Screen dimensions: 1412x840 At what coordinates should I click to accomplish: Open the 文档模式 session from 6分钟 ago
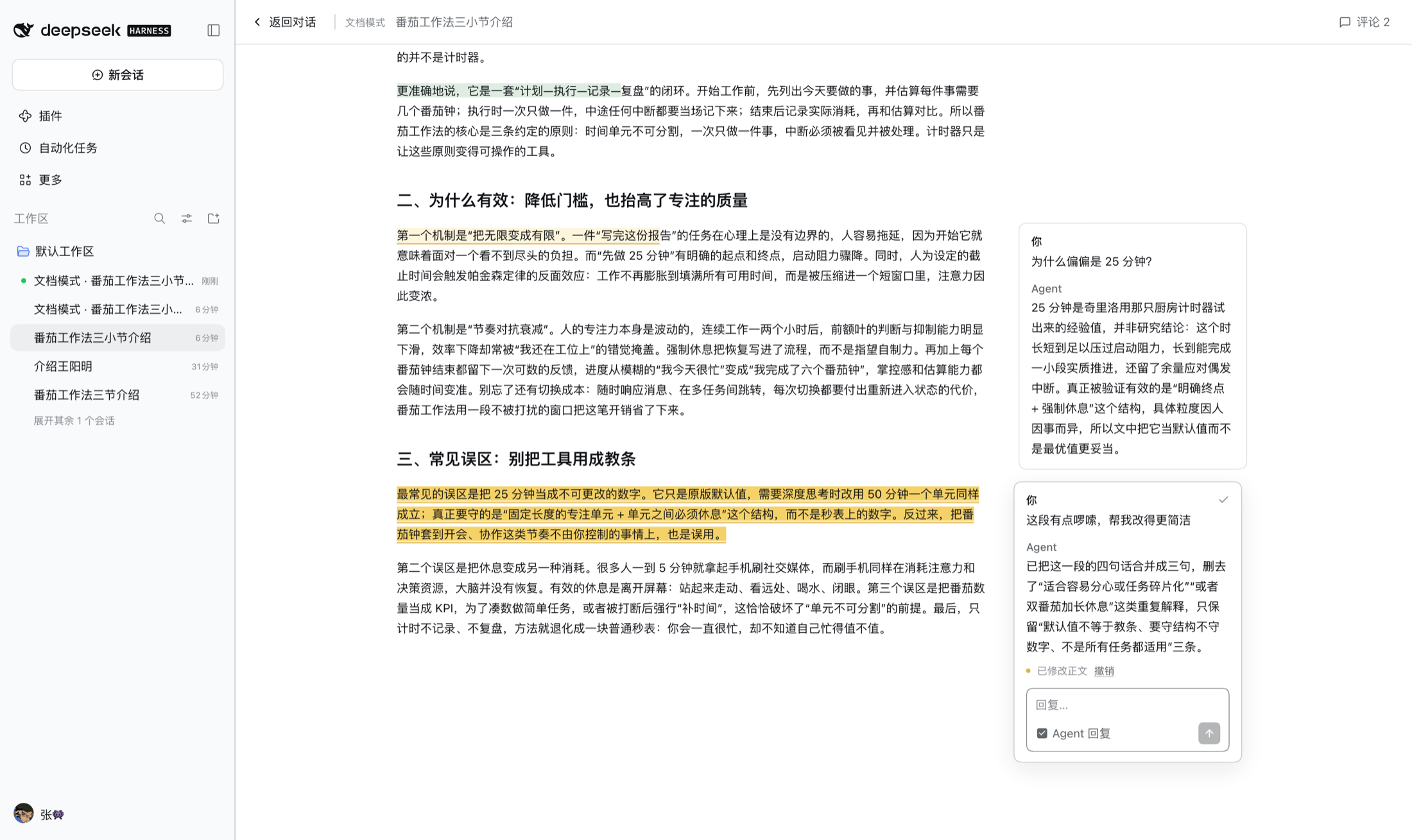117,309
